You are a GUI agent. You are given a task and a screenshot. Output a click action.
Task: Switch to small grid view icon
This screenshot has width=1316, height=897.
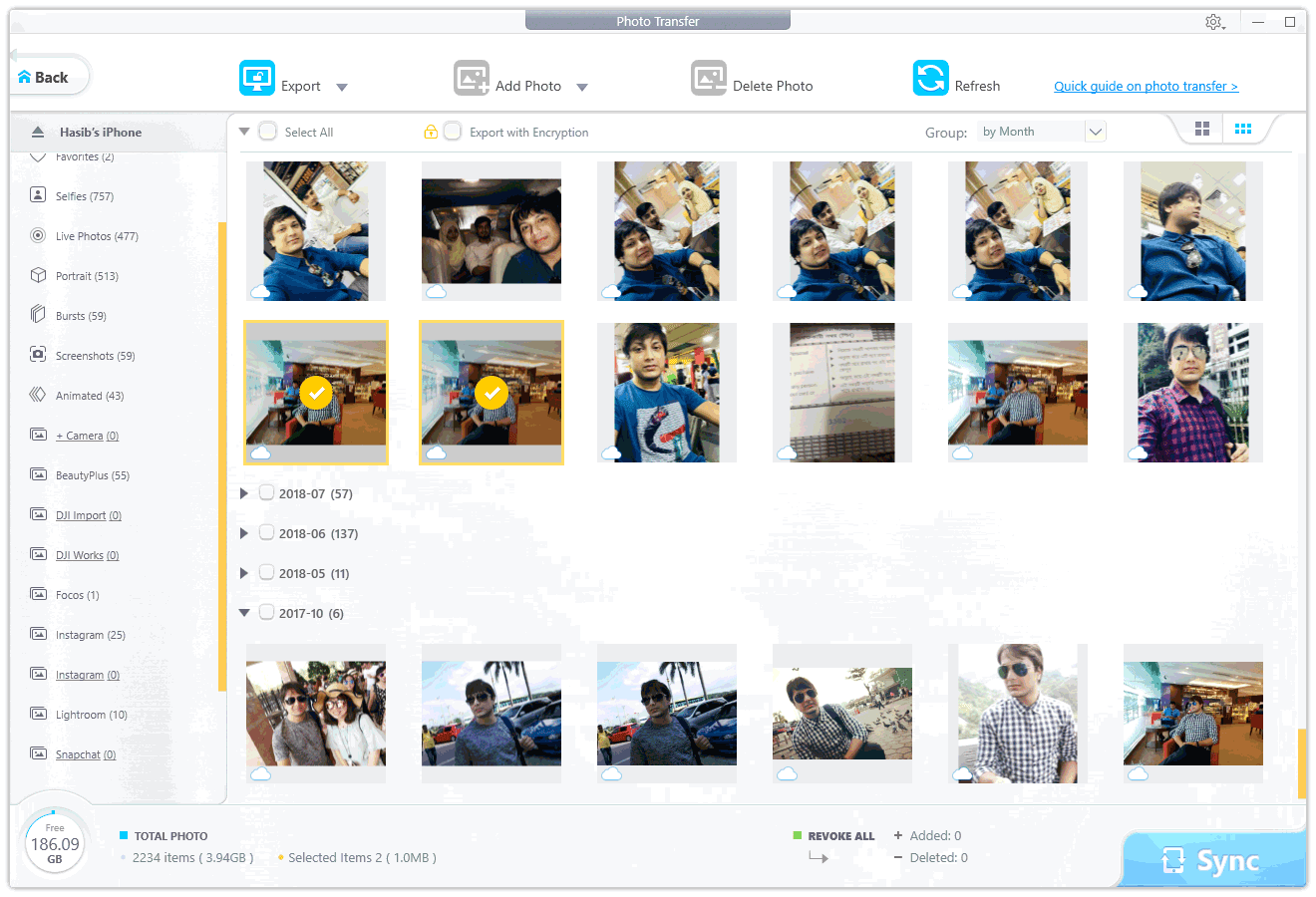[1243, 129]
